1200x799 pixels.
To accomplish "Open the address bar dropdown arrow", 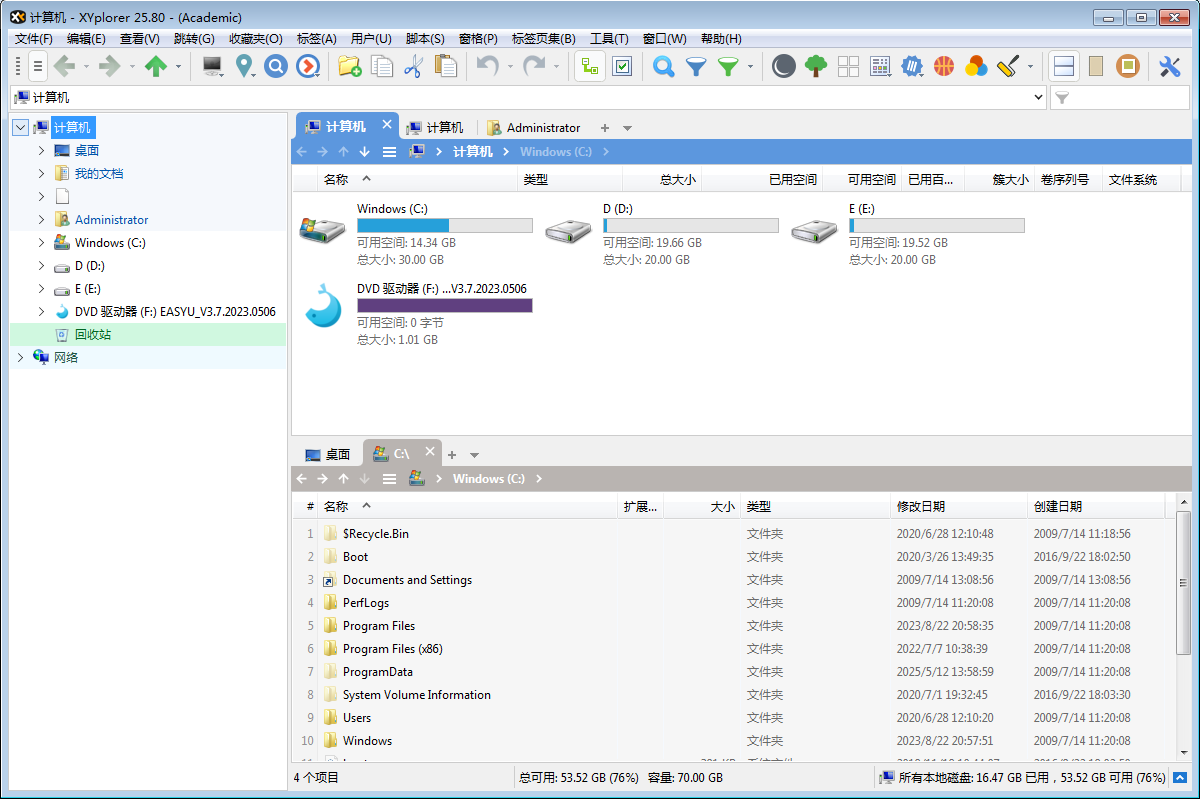I will point(1038,98).
